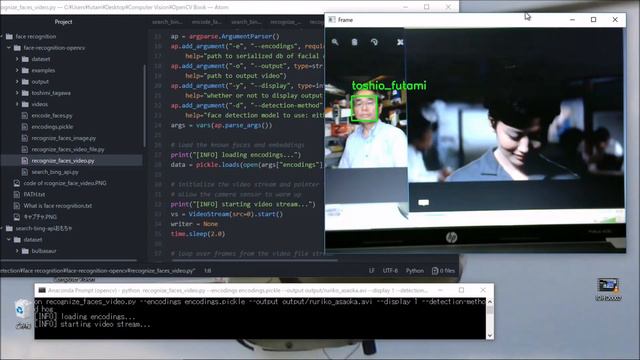The image size is (640, 360).
Task: Open PATH.txt in the Project tree
Action: tap(34, 194)
